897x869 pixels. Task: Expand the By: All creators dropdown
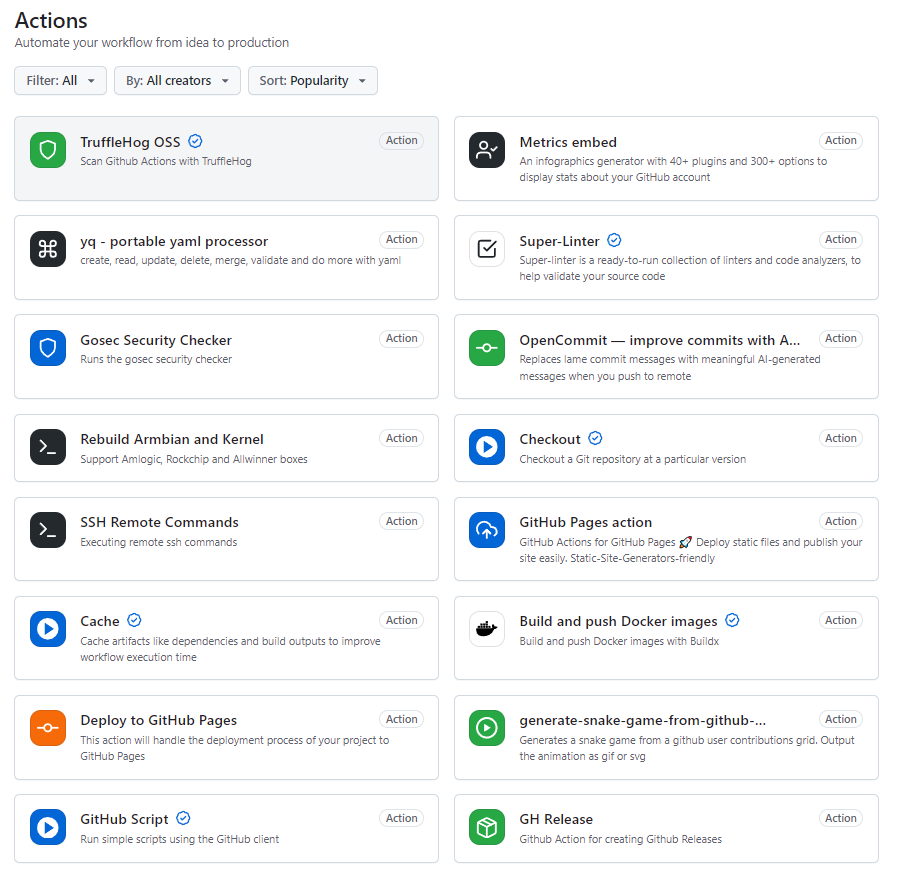[177, 81]
